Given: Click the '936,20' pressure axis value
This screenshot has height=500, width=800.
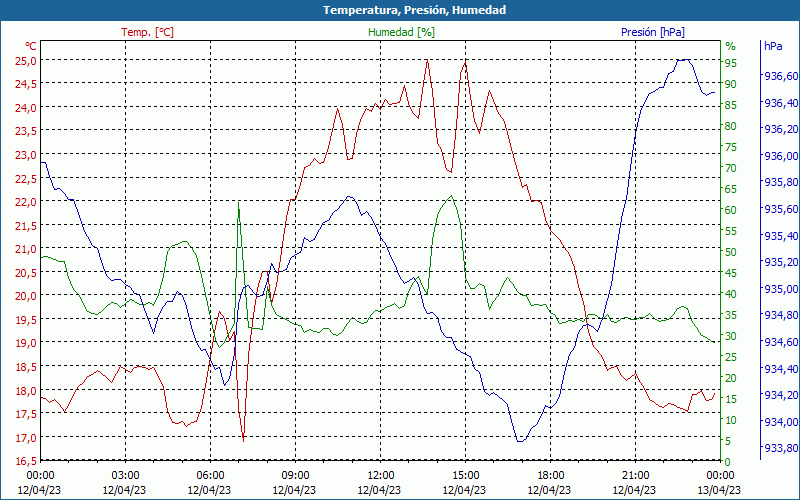Looking at the screenshot, I should [781, 130].
